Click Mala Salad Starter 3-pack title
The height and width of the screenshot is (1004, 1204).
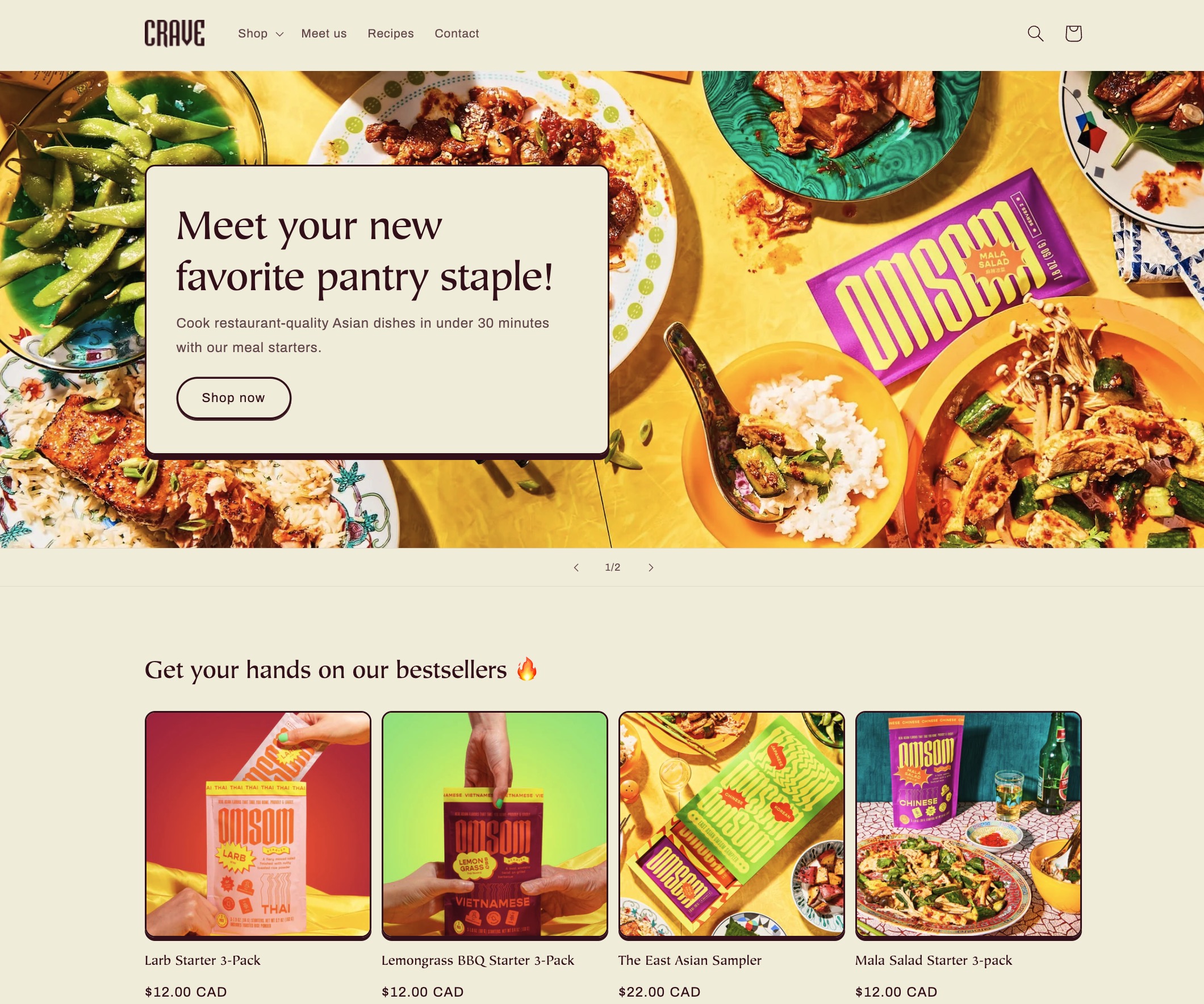(934, 960)
